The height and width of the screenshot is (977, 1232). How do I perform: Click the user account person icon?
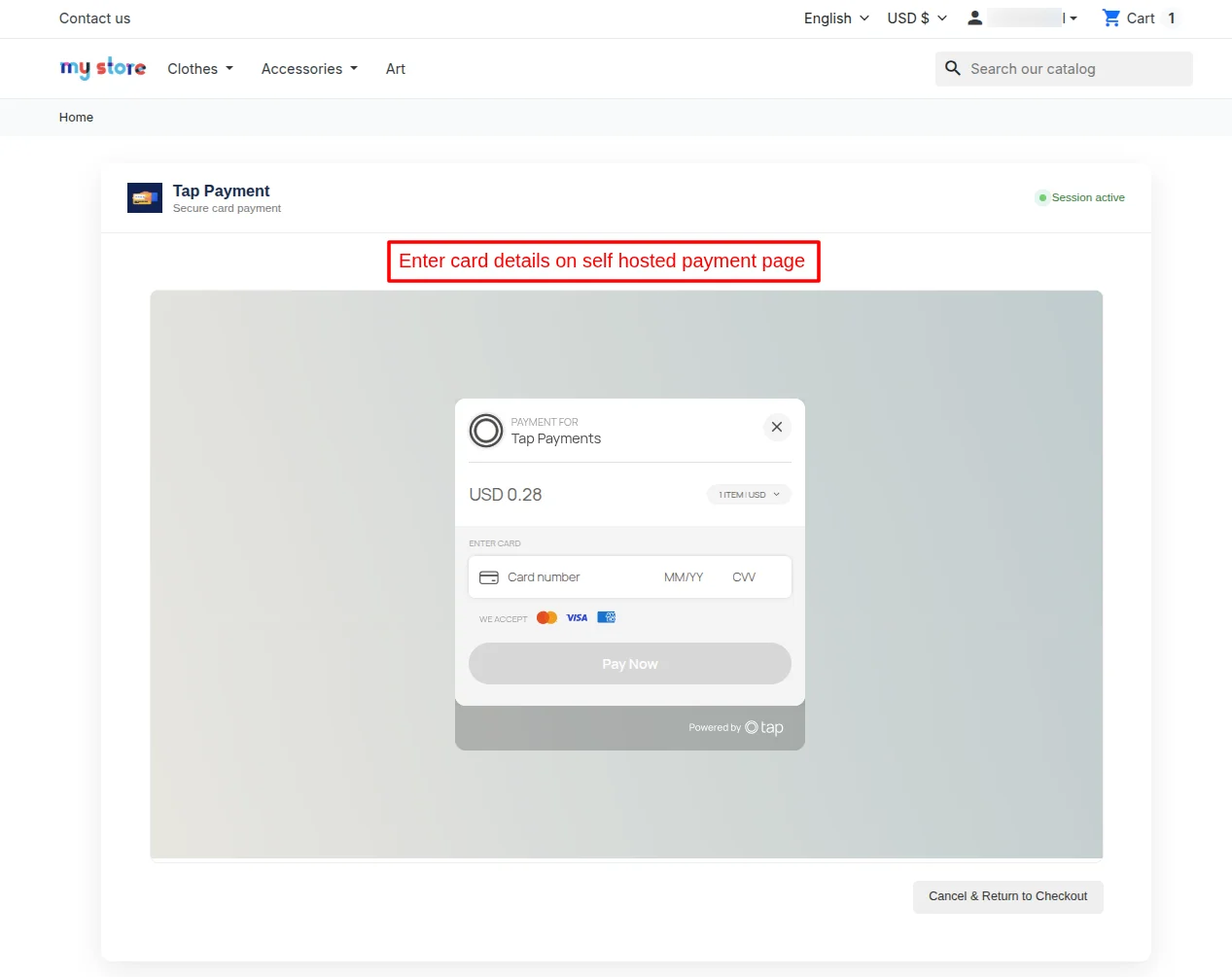point(974,18)
